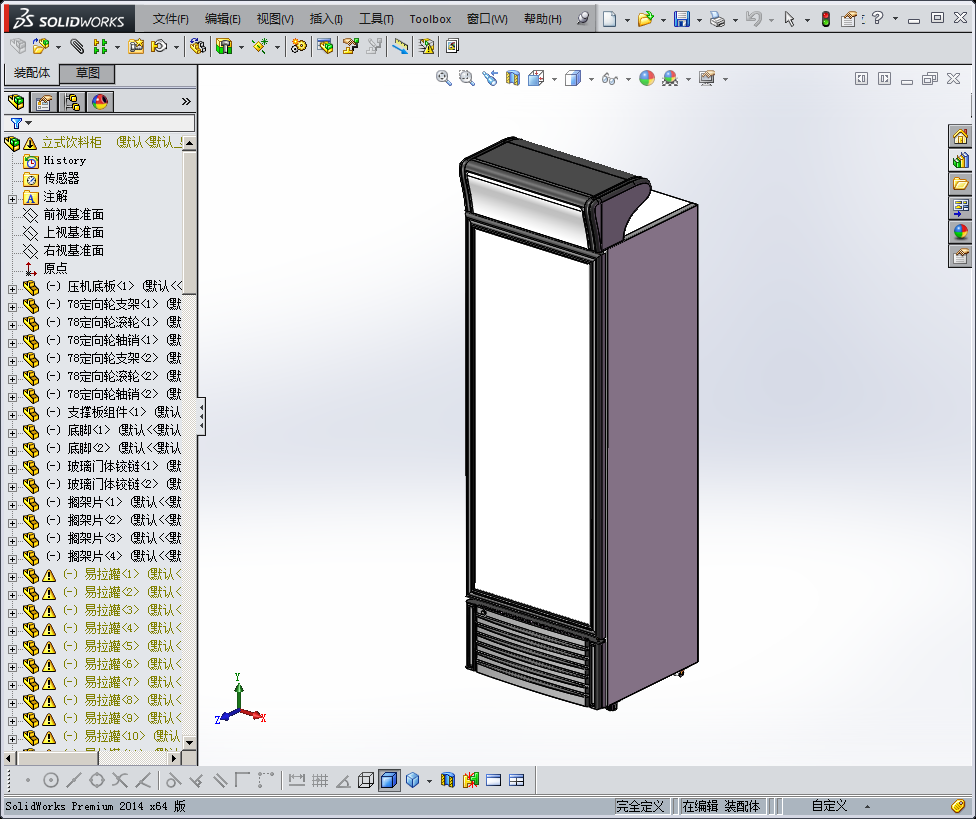Expand the 压机底板<1> tree node
This screenshot has width=976, height=819.
12,289
